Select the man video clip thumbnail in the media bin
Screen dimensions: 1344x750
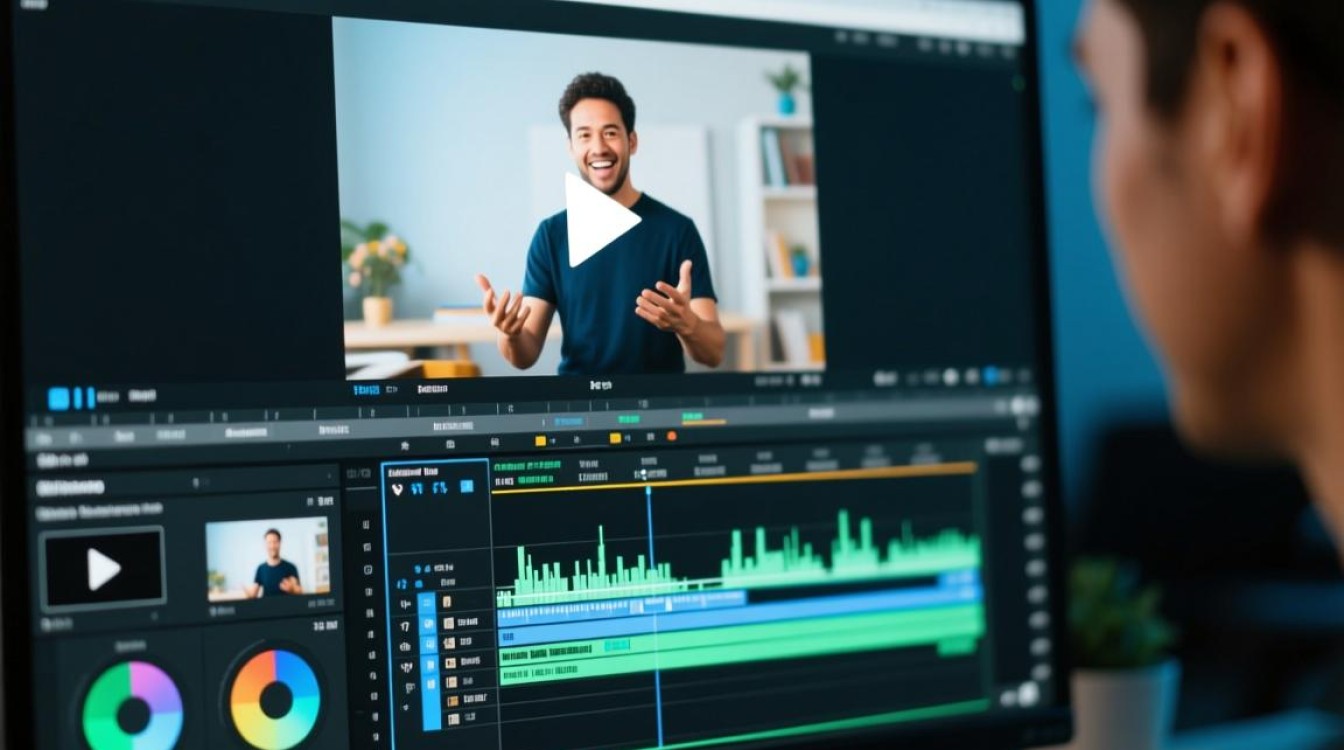click(x=267, y=557)
